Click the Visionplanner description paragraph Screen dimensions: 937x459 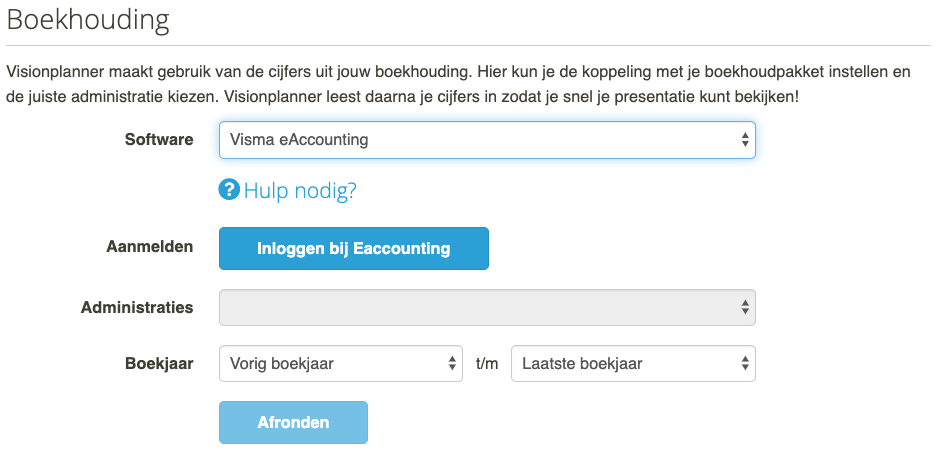coord(458,84)
